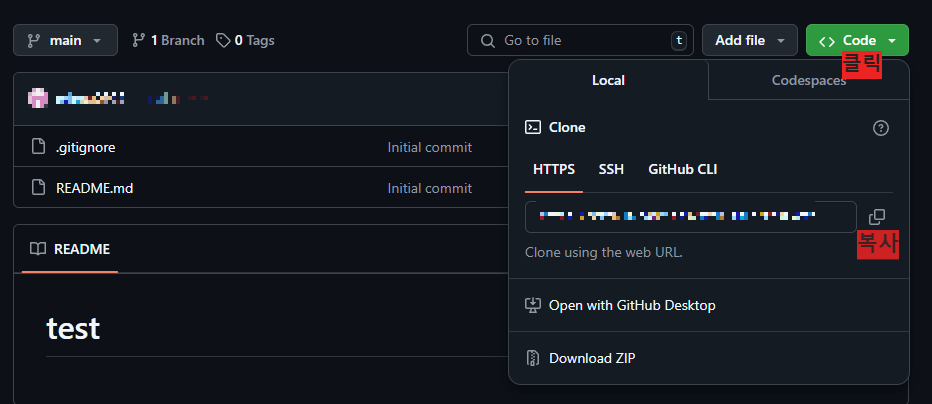932x404 pixels.
Task: Click the terminal icon beside Clone
Action: [533, 127]
